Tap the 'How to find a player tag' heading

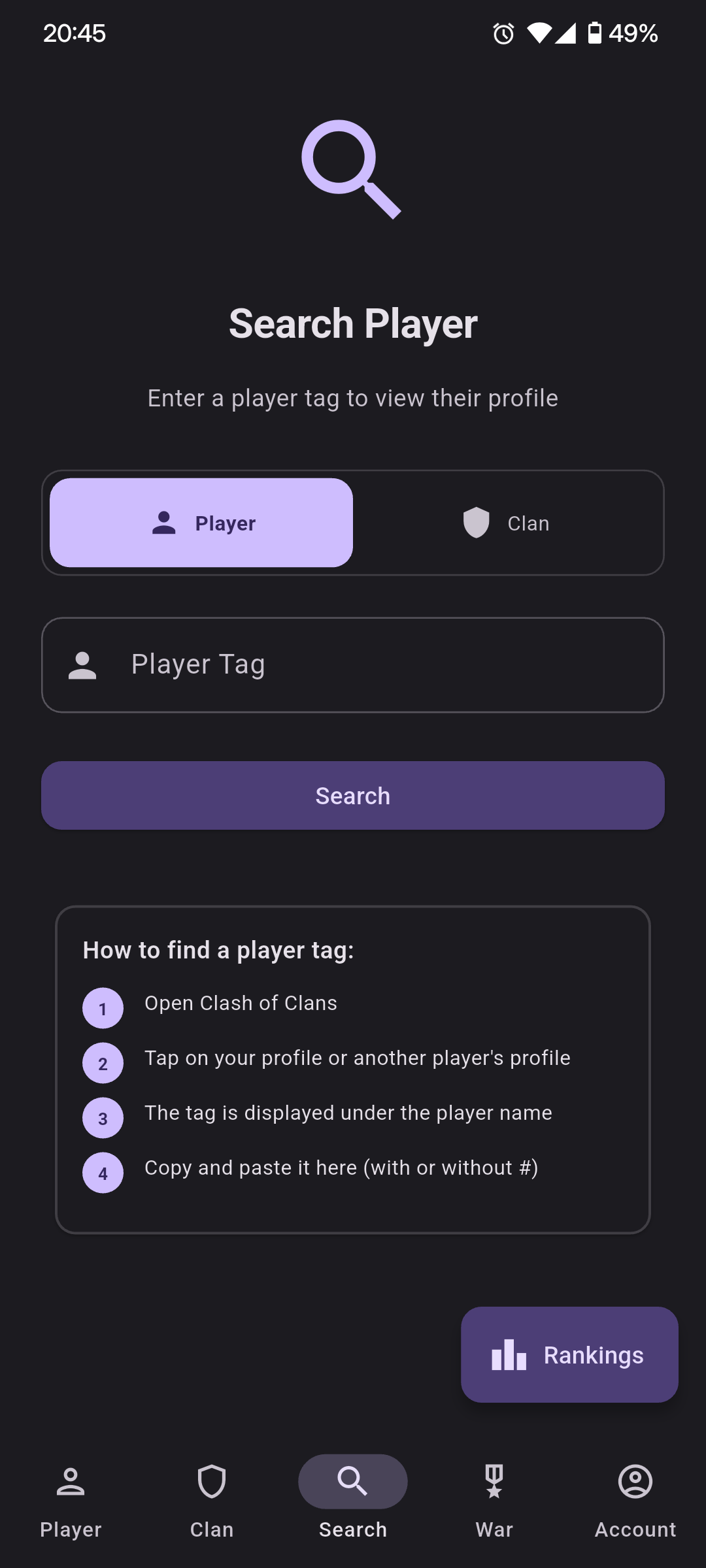(218, 950)
